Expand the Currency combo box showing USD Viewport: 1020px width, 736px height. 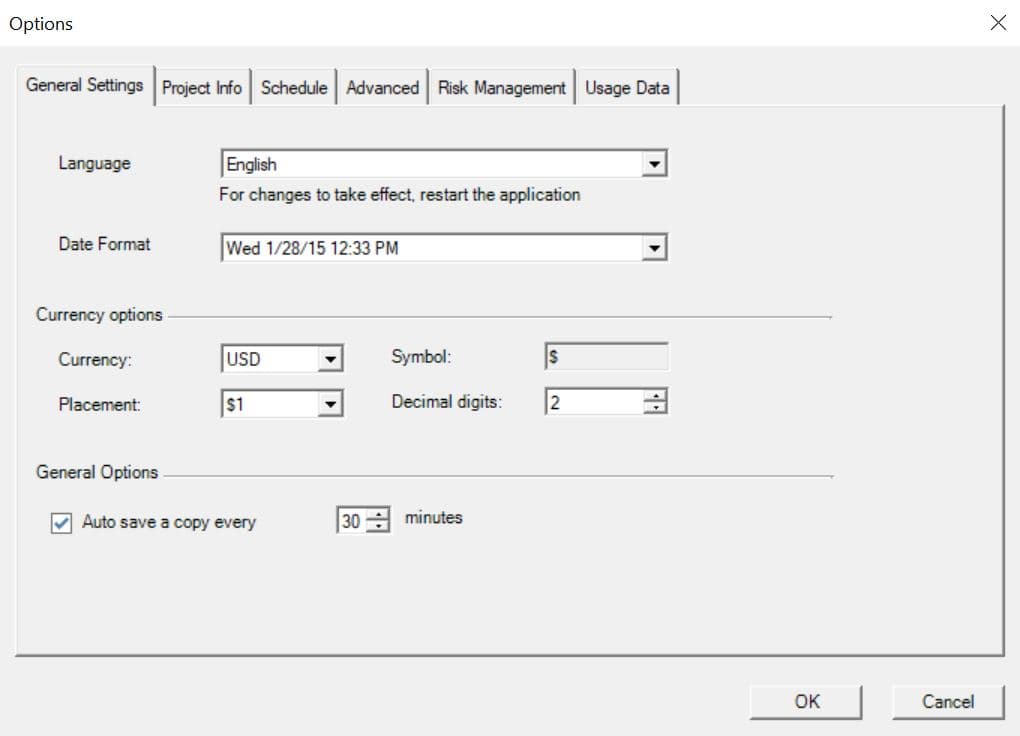pyautogui.click(x=331, y=359)
